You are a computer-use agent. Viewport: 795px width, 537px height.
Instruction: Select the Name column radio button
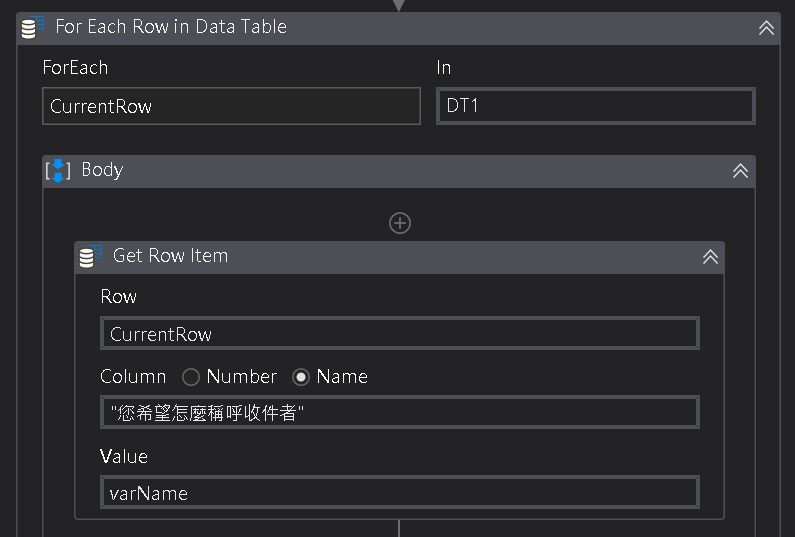click(301, 377)
